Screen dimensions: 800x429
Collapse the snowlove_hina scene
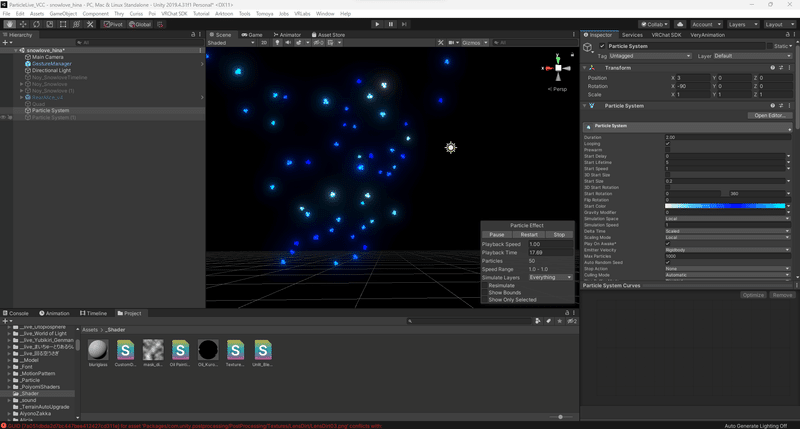point(16,51)
